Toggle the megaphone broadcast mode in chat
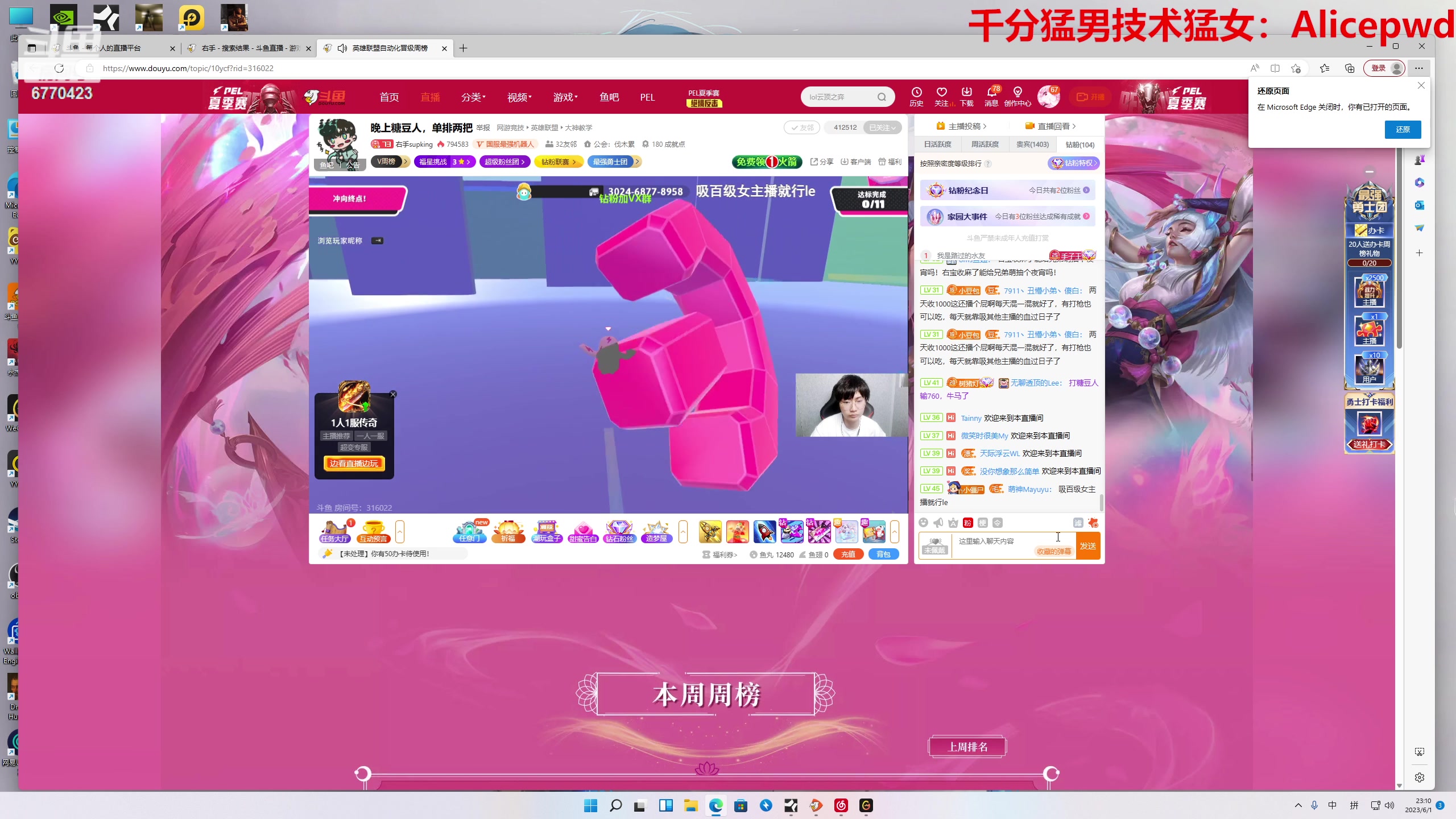Image resolution: width=1456 pixels, height=819 pixels. 938,523
